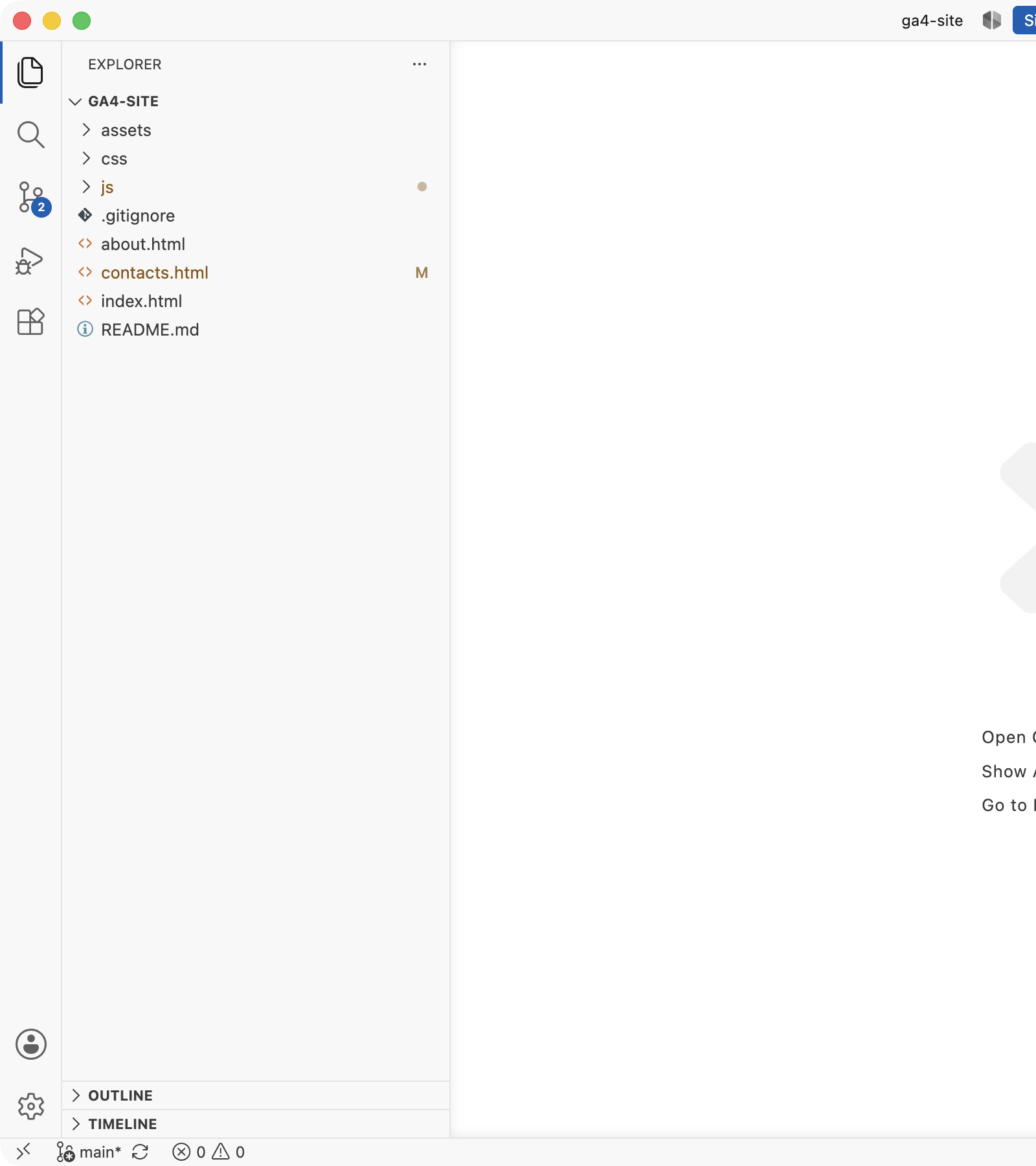Open the Extensions view icon
The width and height of the screenshot is (1036, 1166).
point(30,321)
